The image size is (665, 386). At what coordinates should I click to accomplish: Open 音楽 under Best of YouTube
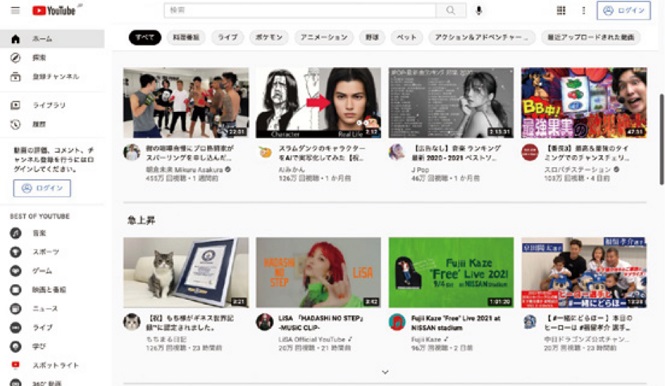tap(52, 233)
